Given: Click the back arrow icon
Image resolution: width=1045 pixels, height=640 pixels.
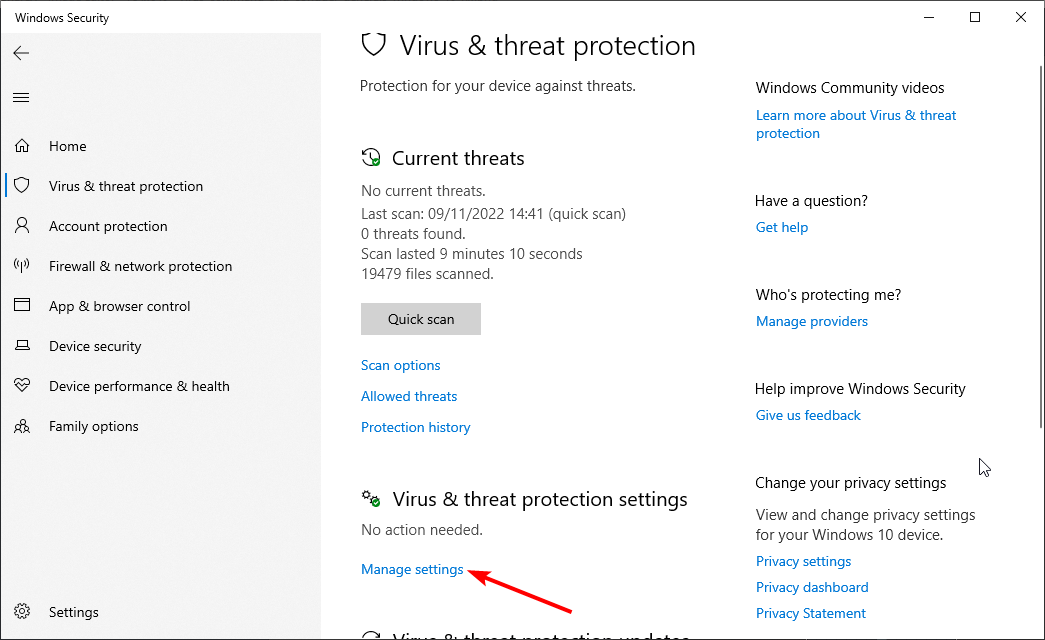Looking at the screenshot, I should click(x=21, y=53).
